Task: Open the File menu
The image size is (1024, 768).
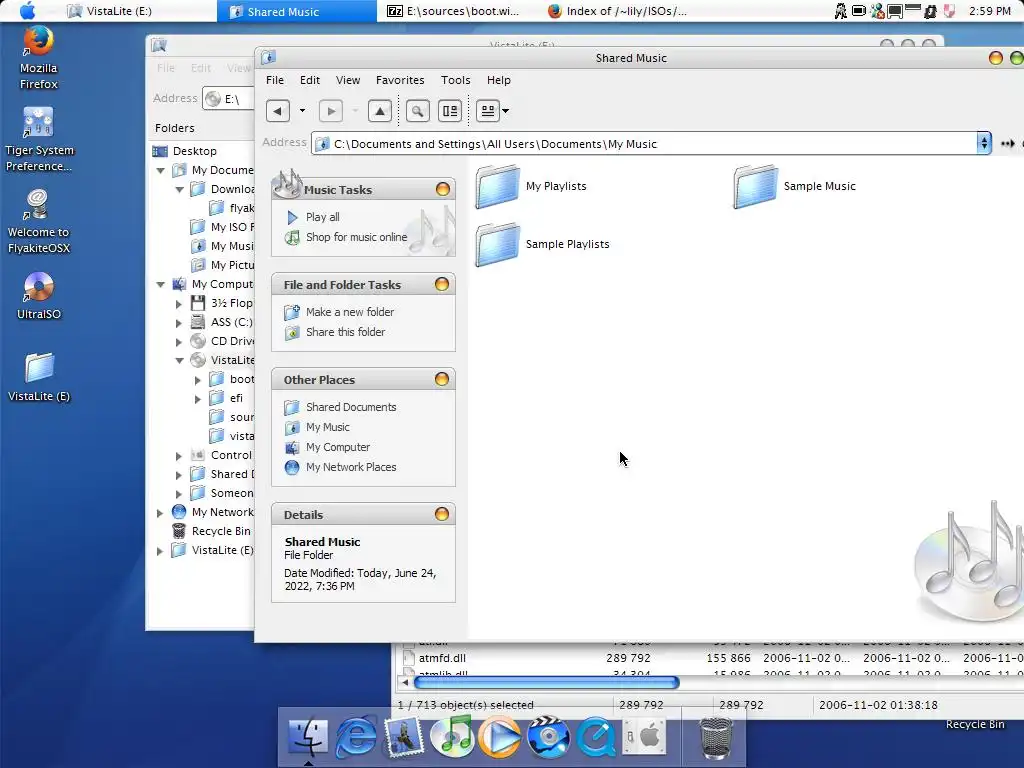Action: (x=275, y=80)
